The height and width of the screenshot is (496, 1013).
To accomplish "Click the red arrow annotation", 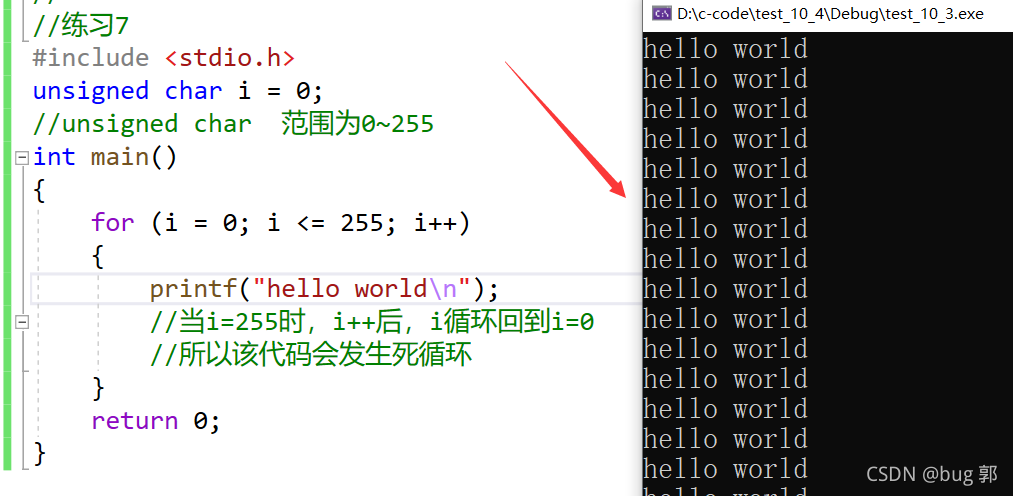I will click(x=566, y=130).
